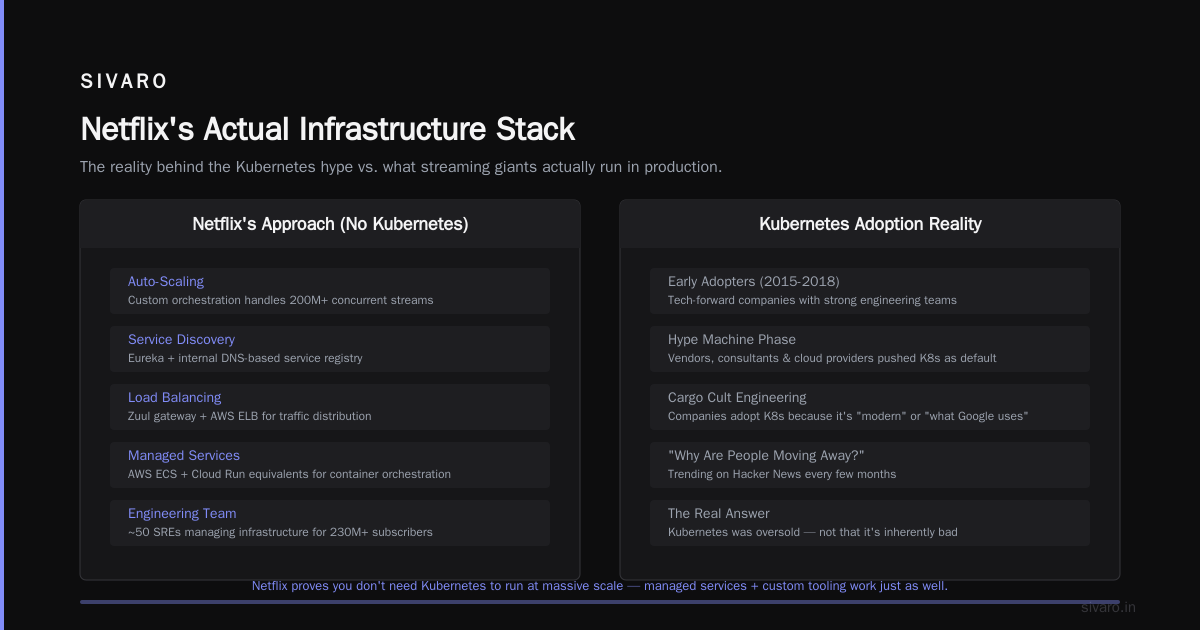Click "AWS ECS + Cloud Run equivalents" line

pos(289,474)
